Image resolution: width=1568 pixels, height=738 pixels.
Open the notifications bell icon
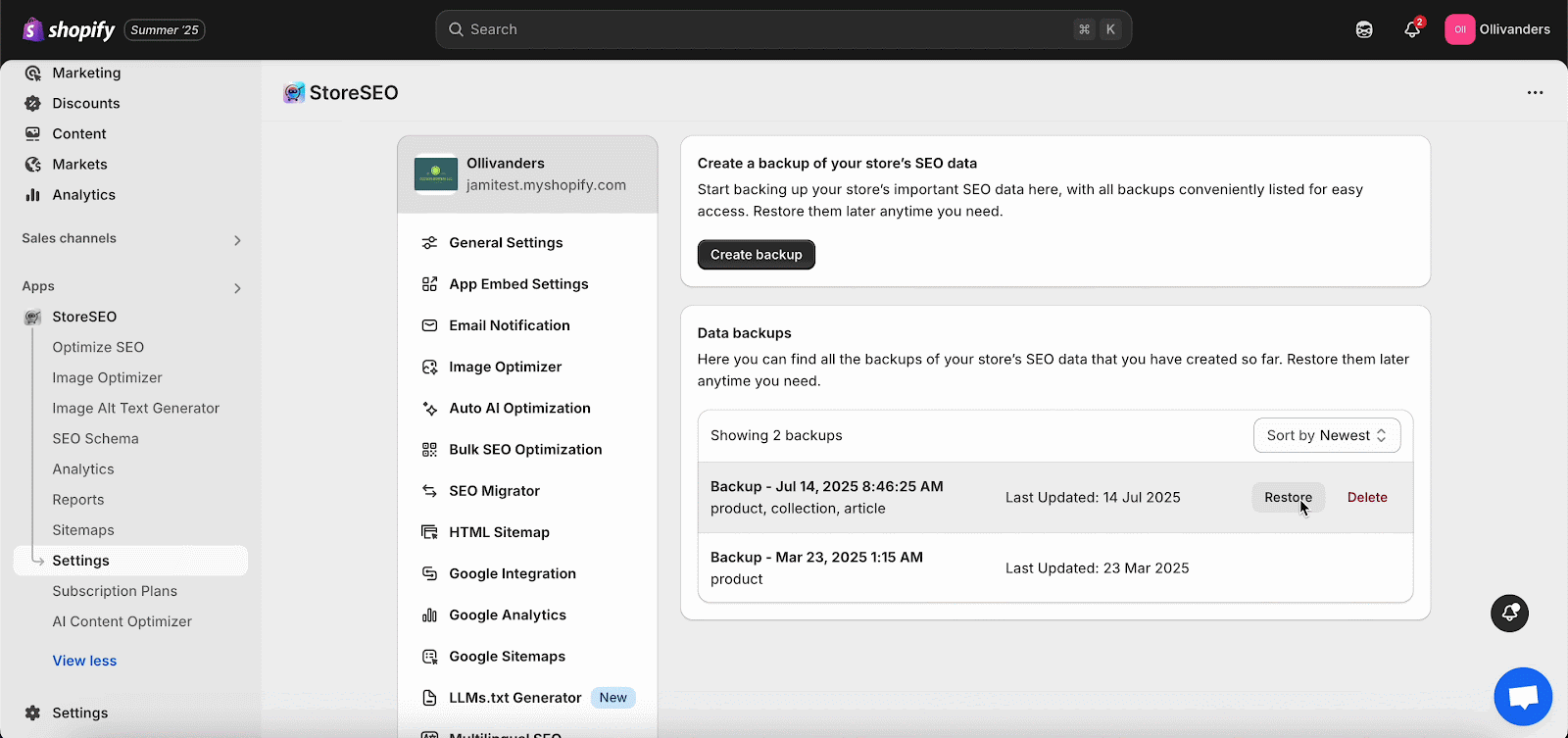pyautogui.click(x=1412, y=29)
